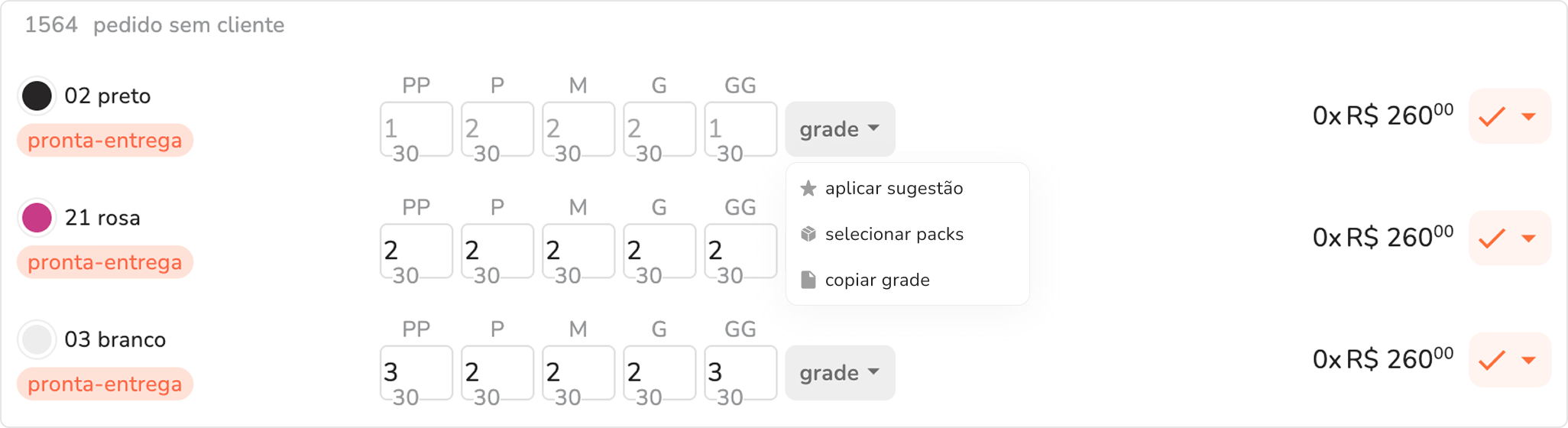
Task: Expand the grade dropdown for 03 branco
Action: (x=840, y=373)
